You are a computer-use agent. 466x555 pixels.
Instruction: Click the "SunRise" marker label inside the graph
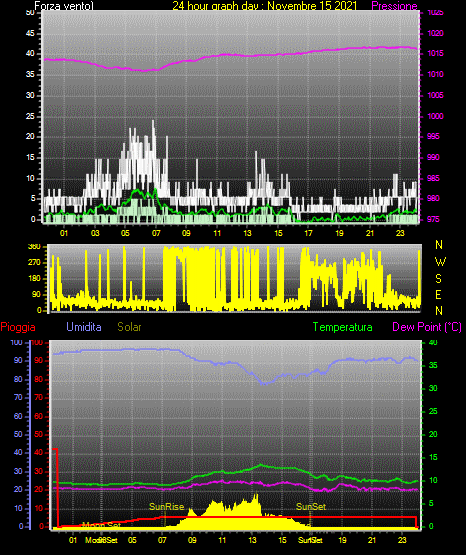coord(166,507)
